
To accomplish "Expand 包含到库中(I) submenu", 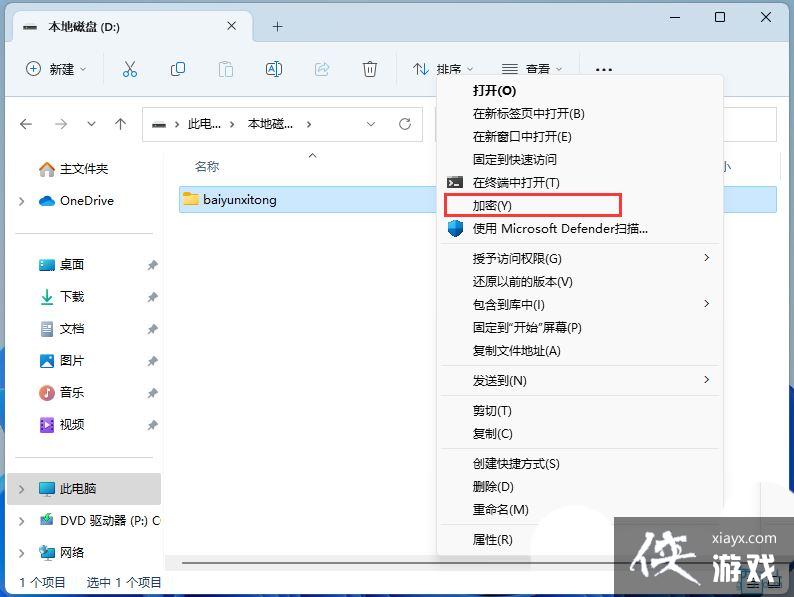I will 580,304.
